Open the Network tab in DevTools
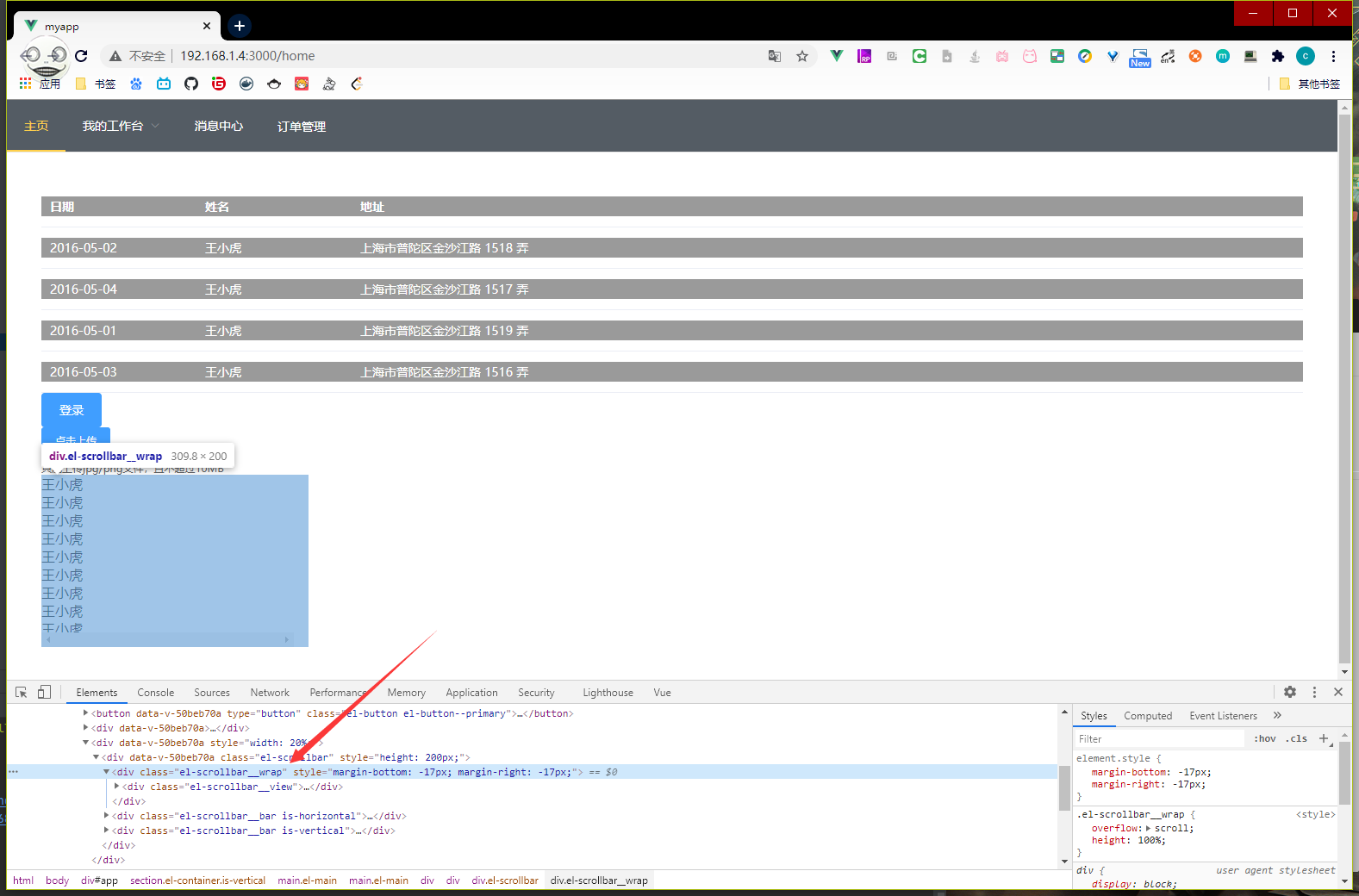 point(270,693)
